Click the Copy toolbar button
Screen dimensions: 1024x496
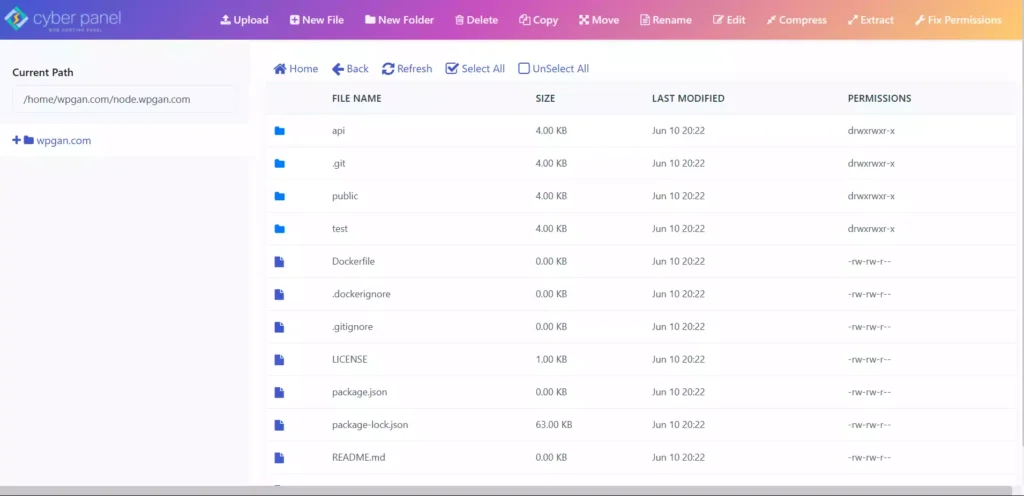point(539,20)
